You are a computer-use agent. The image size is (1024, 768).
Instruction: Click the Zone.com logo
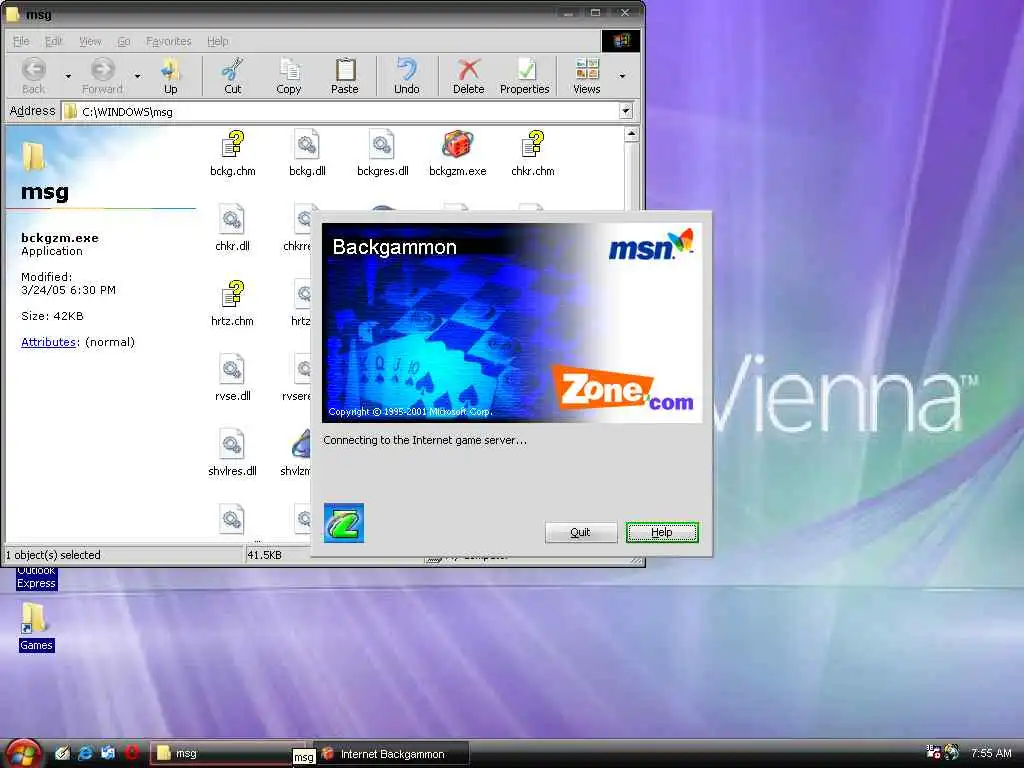point(625,388)
